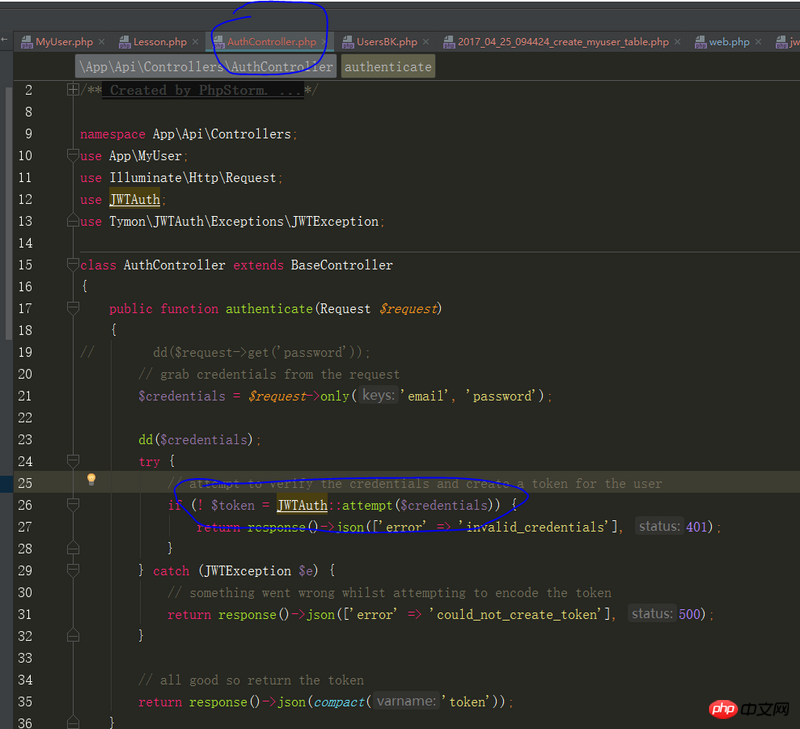This screenshot has width=800, height=729.
Task: Click the fold end marker on line 28
Action: coord(73,548)
